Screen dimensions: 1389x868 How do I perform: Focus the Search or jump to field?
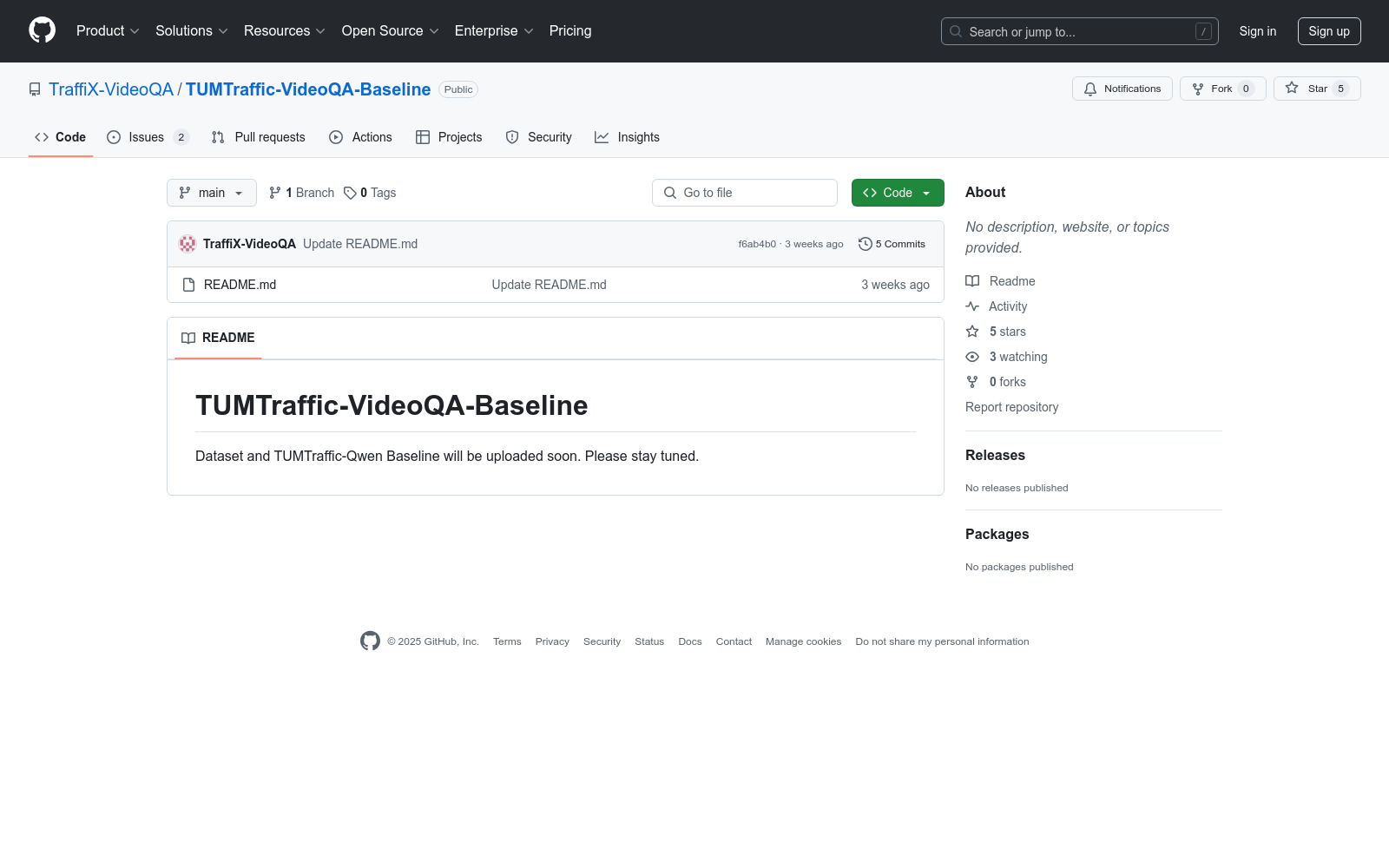(x=1079, y=31)
